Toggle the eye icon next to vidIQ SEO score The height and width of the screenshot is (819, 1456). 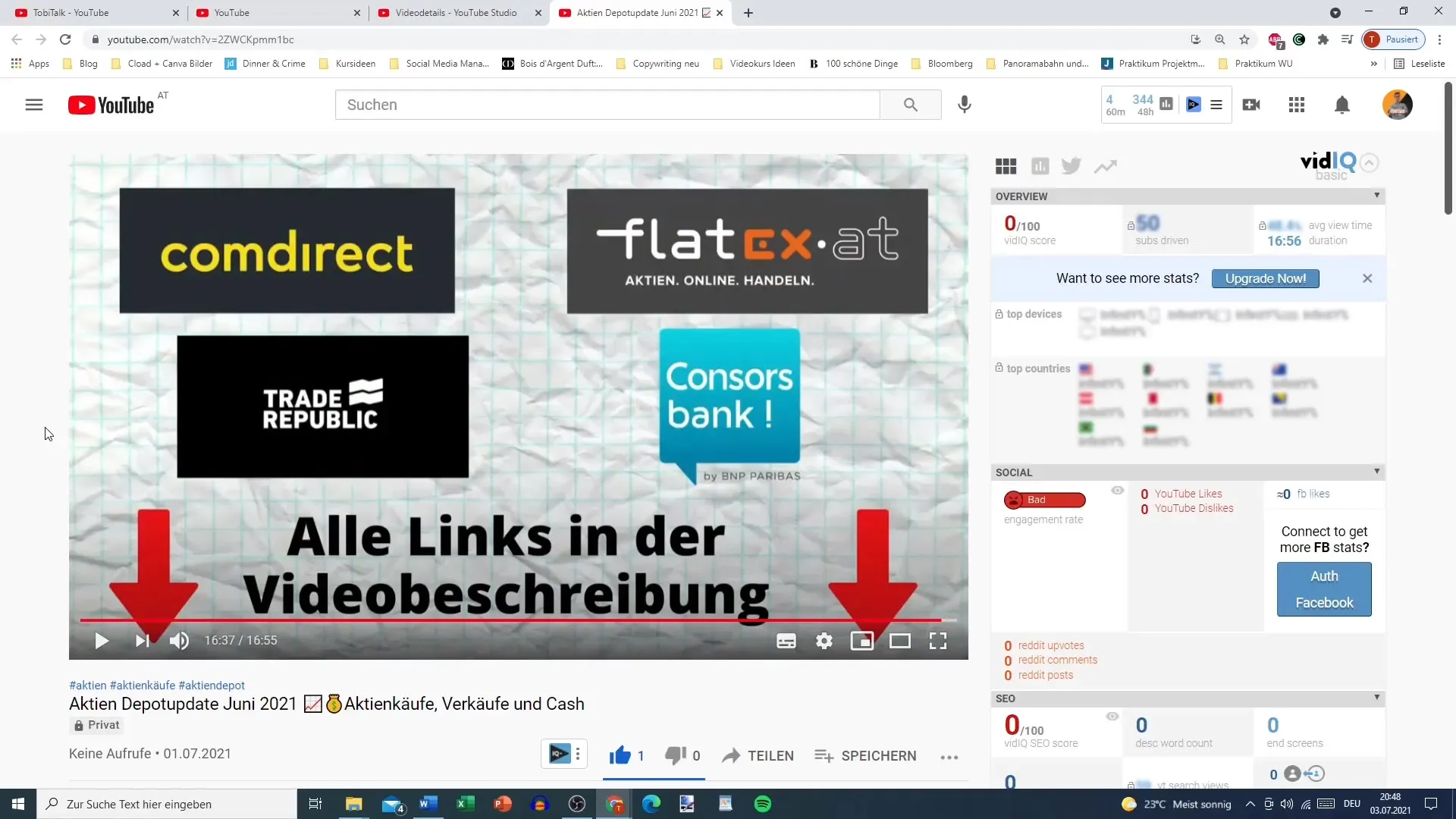pyautogui.click(x=1112, y=717)
